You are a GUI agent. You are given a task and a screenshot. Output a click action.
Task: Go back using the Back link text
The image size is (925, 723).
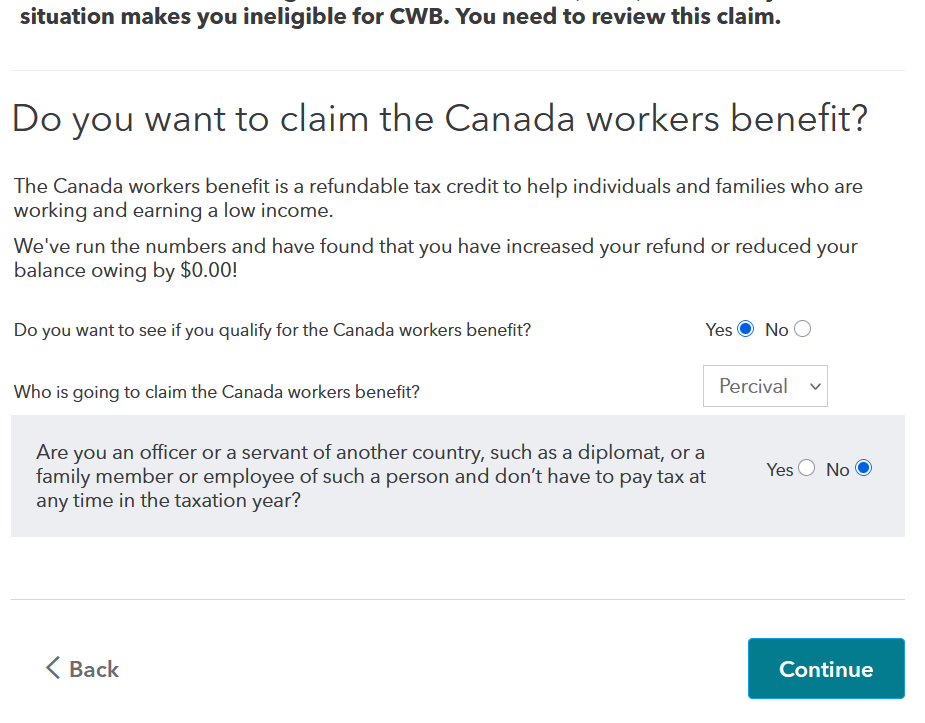pos(94,669)
